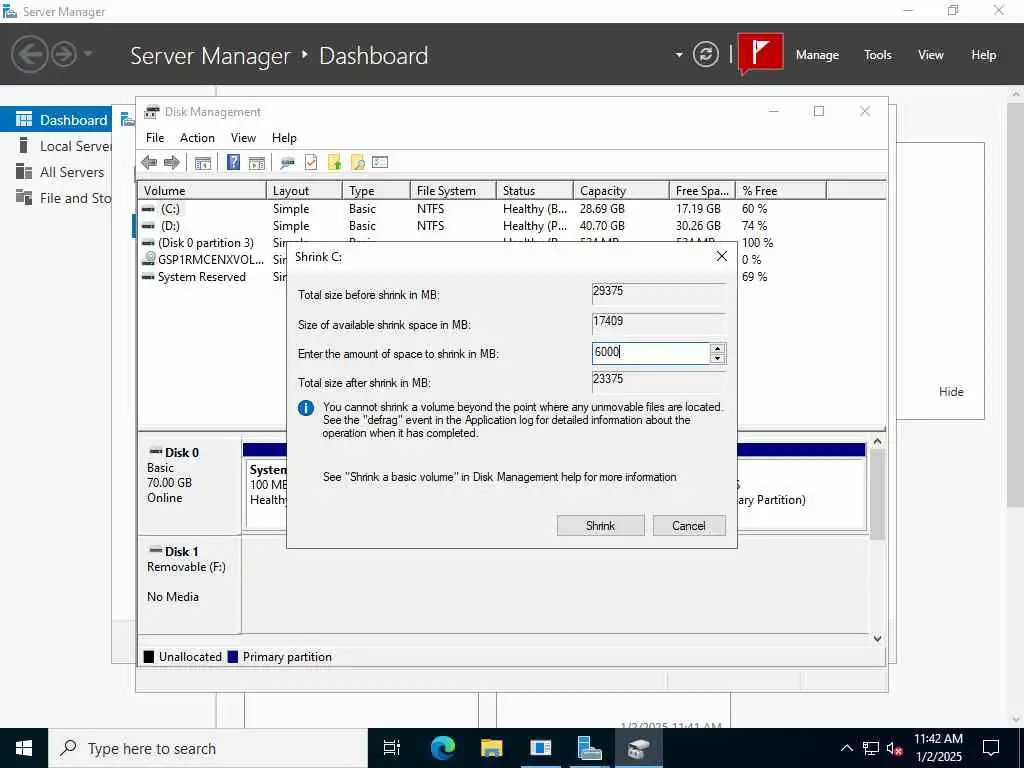This screenshot has width=1024, height=768.
Task: Click the Server Manager forward navigation arrow
Action: [x=64, y=54]
